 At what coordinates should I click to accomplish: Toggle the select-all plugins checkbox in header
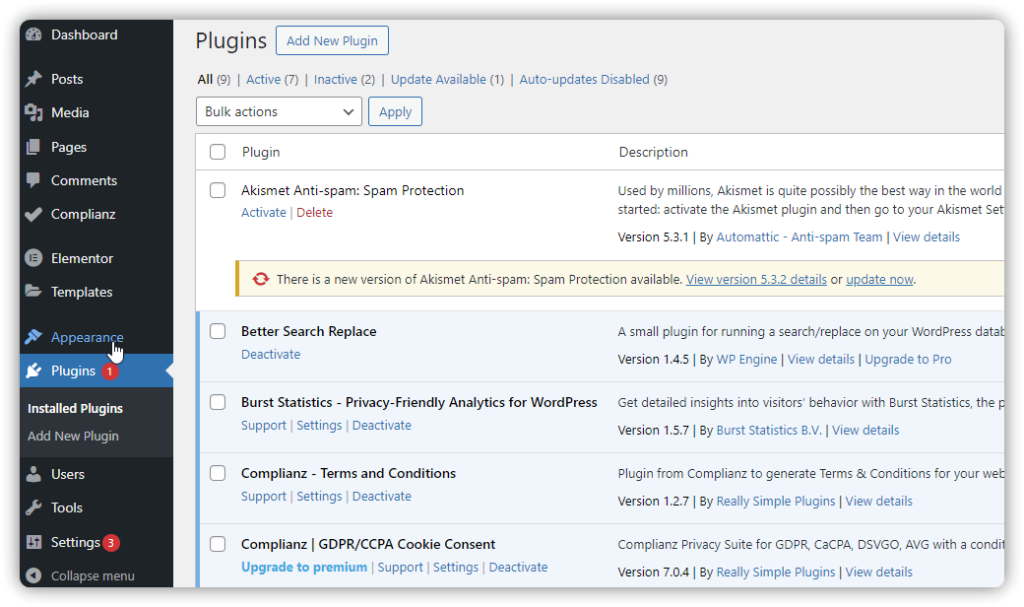217,152
